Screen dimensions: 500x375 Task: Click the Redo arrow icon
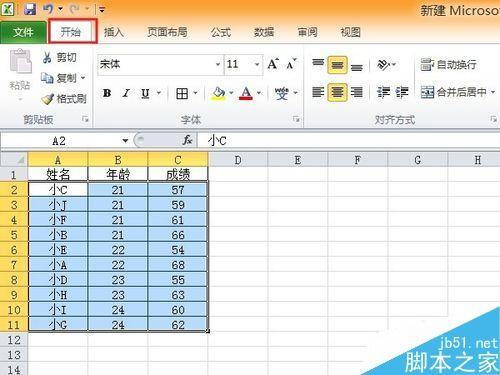74,9
